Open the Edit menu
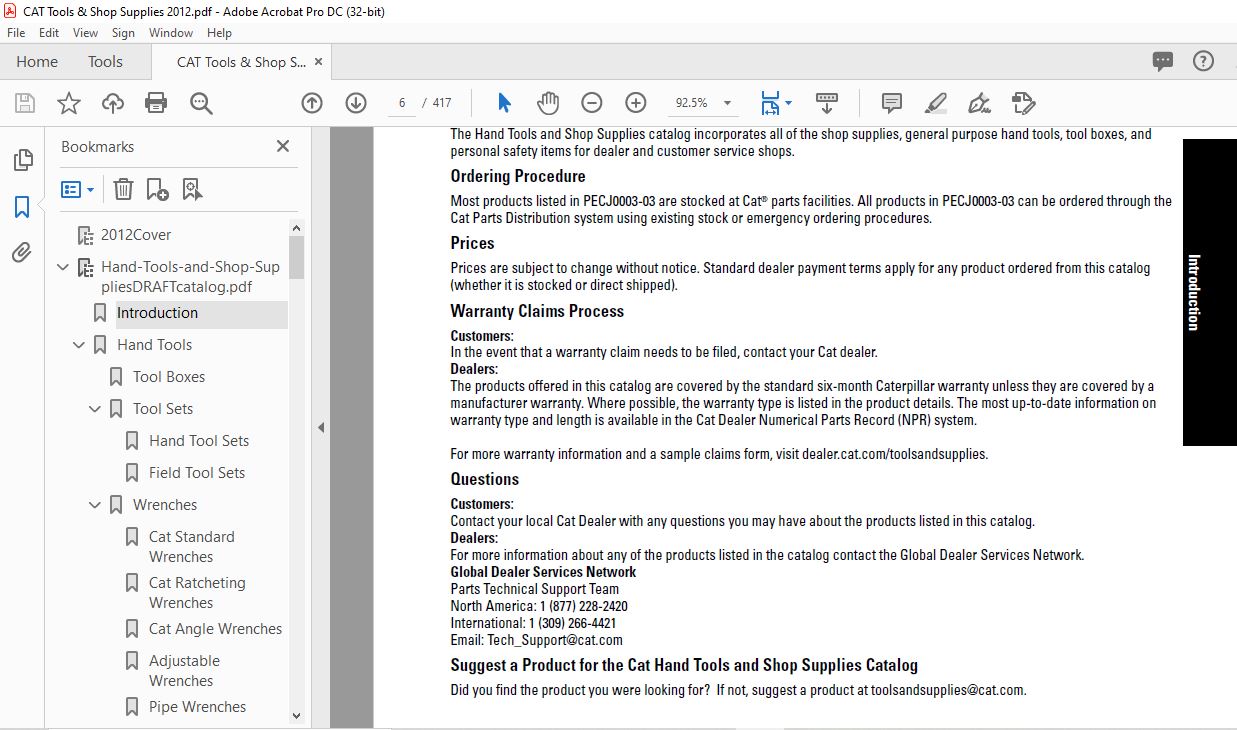Viewport: 1237px width, 730px height. (49, 33)
